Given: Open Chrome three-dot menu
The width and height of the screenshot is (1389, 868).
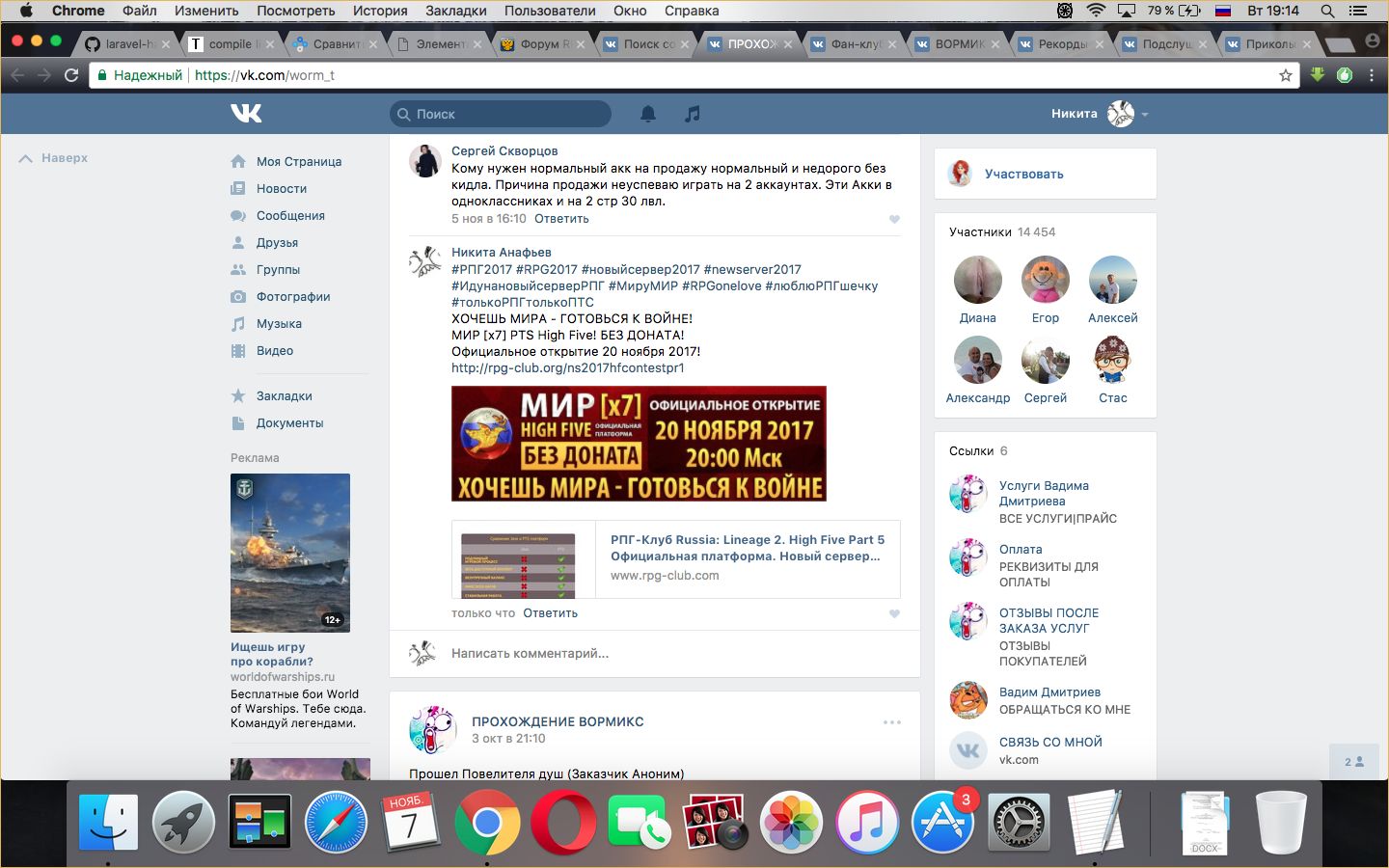Looking at the screenshot, I should tap(1372, 75).
